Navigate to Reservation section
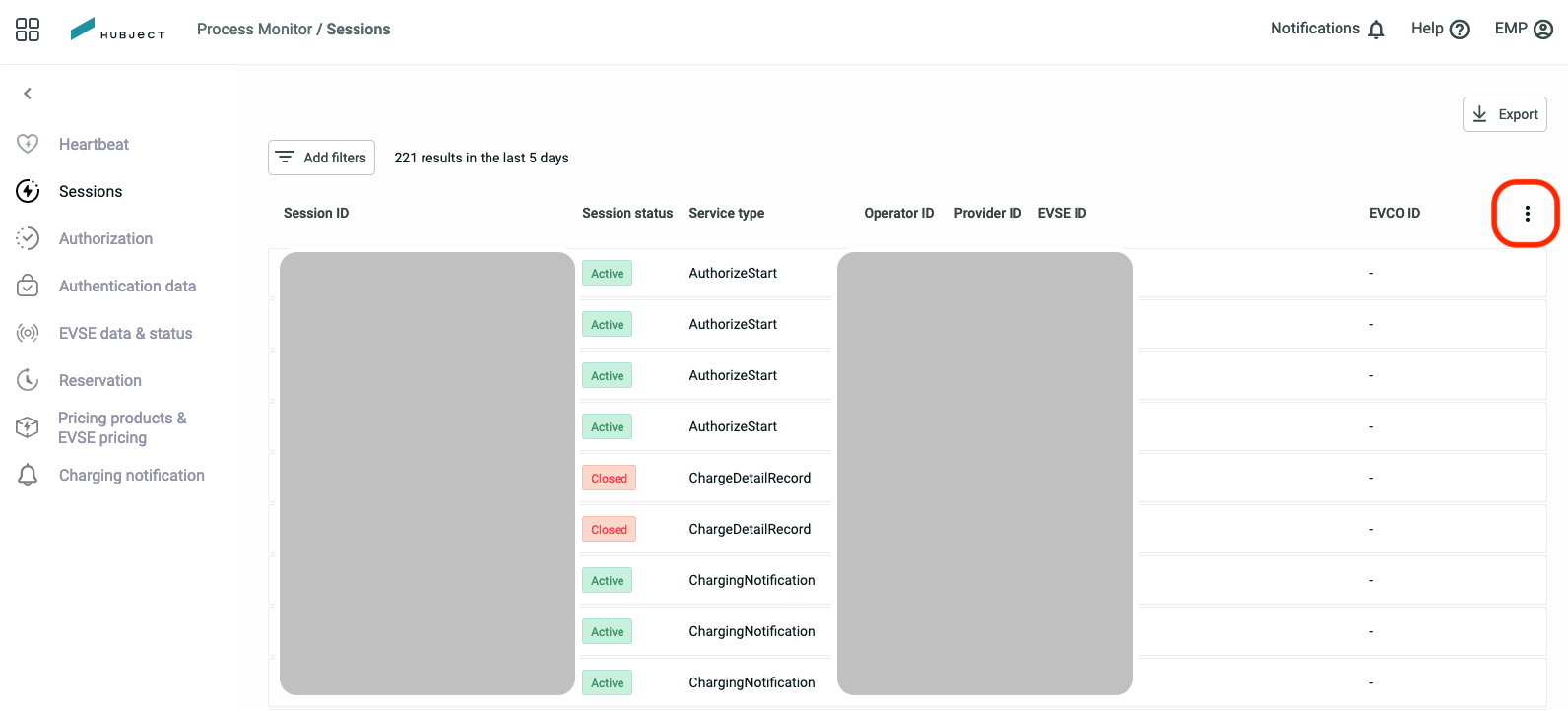Screen dimensions: 1568x710 point(100,380)
